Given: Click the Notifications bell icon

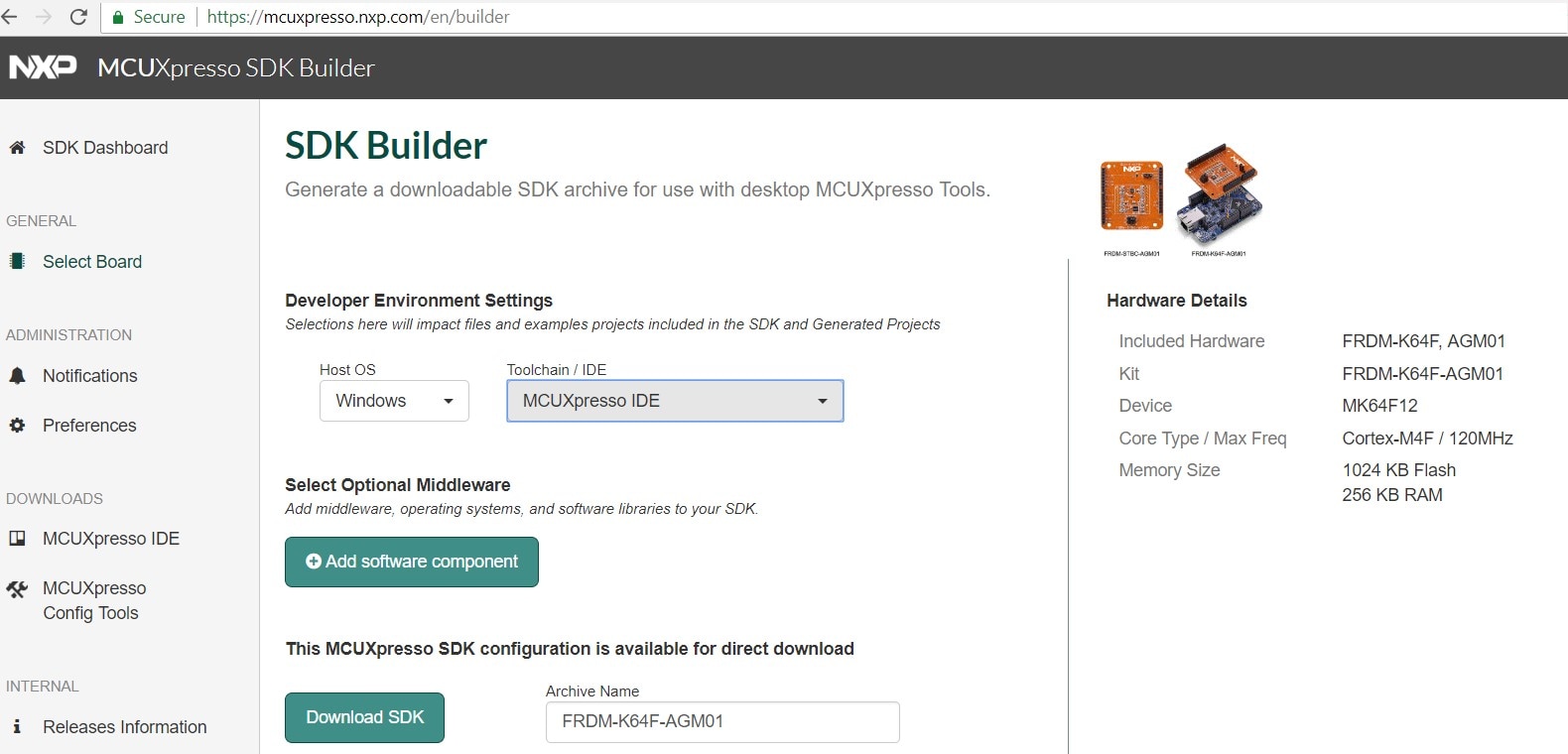Looking at the screenshot, I should point(17,376).
